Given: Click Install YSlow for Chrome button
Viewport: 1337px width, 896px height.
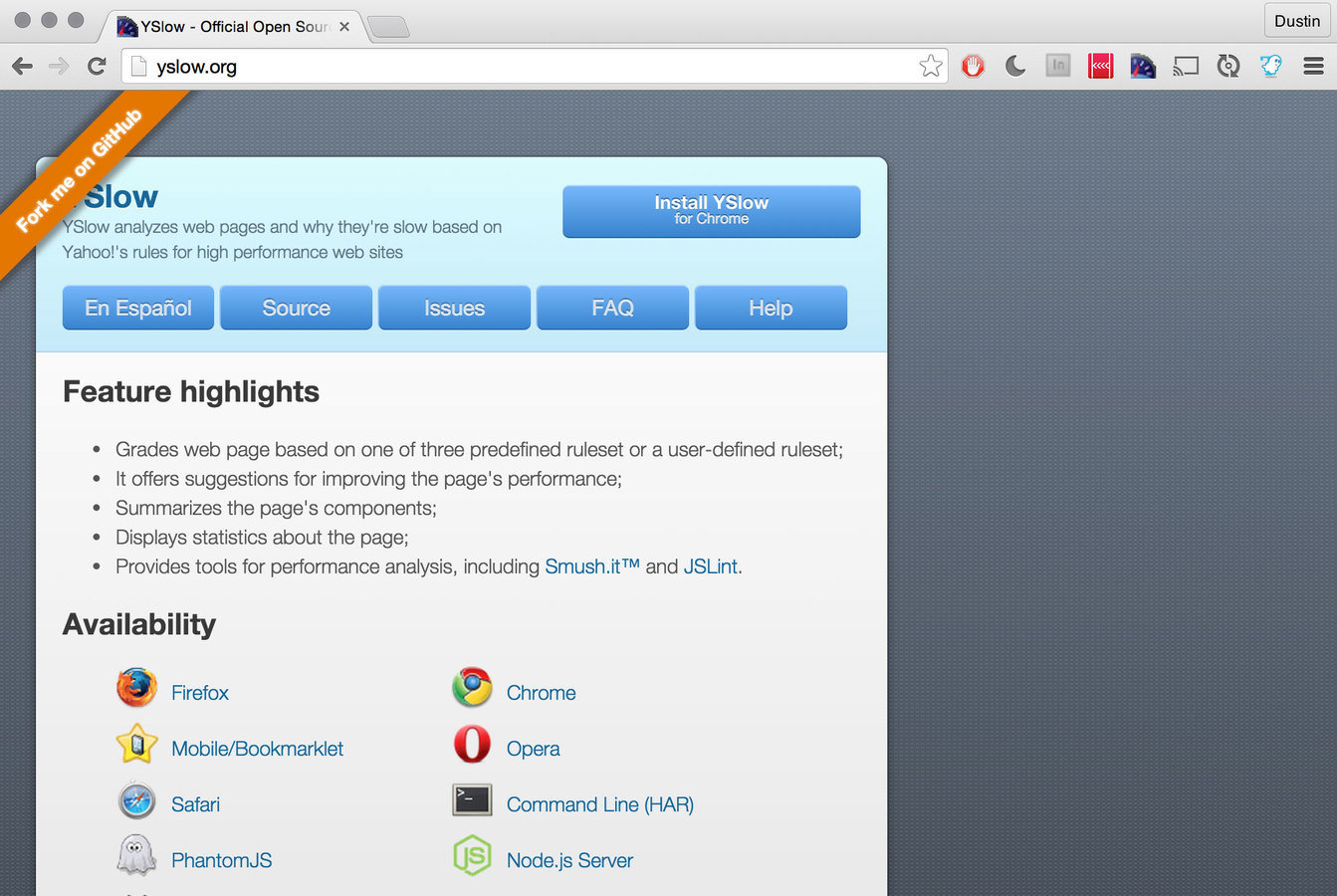Looking at the screenshot, I should [711, 211].
